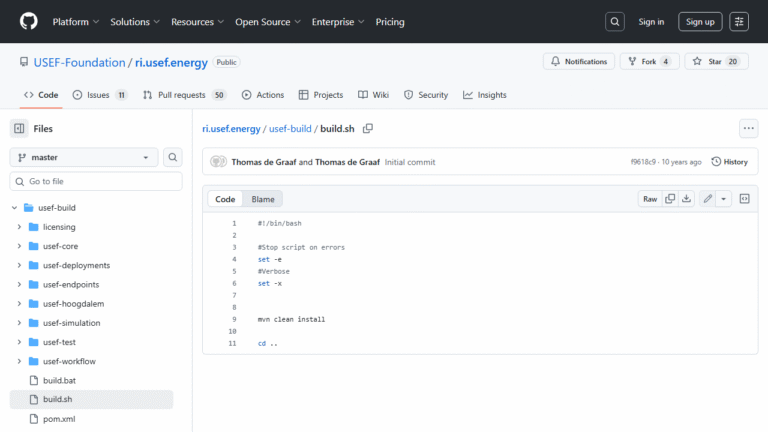This screenshot has height=432, width=768.
Task: Copy file path of build.sh
Action: click(x=368, y=128)
